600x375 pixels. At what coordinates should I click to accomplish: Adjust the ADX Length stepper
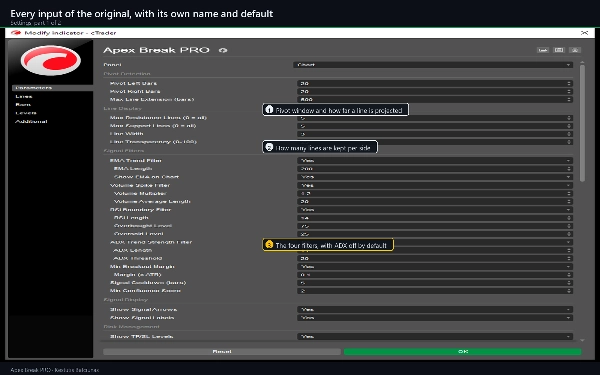(569, 250)
